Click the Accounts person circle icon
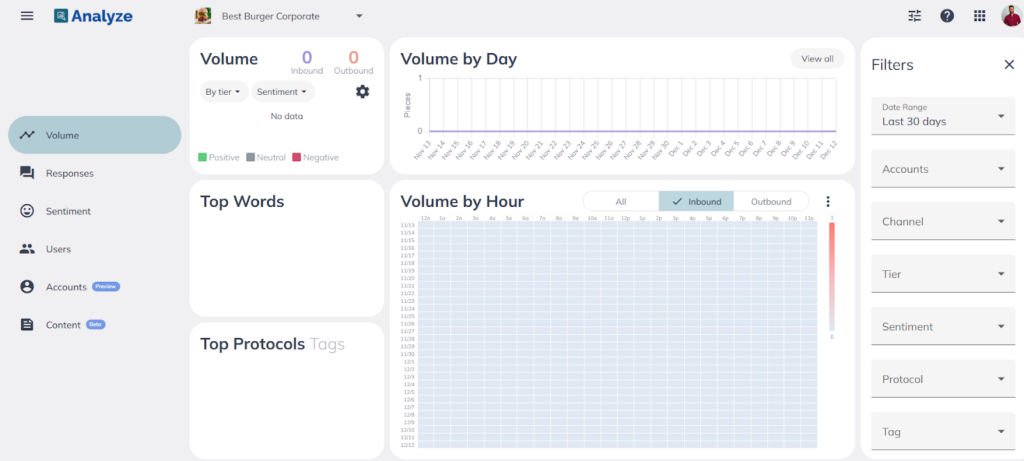1024x461 pixels. click(27, 287)
